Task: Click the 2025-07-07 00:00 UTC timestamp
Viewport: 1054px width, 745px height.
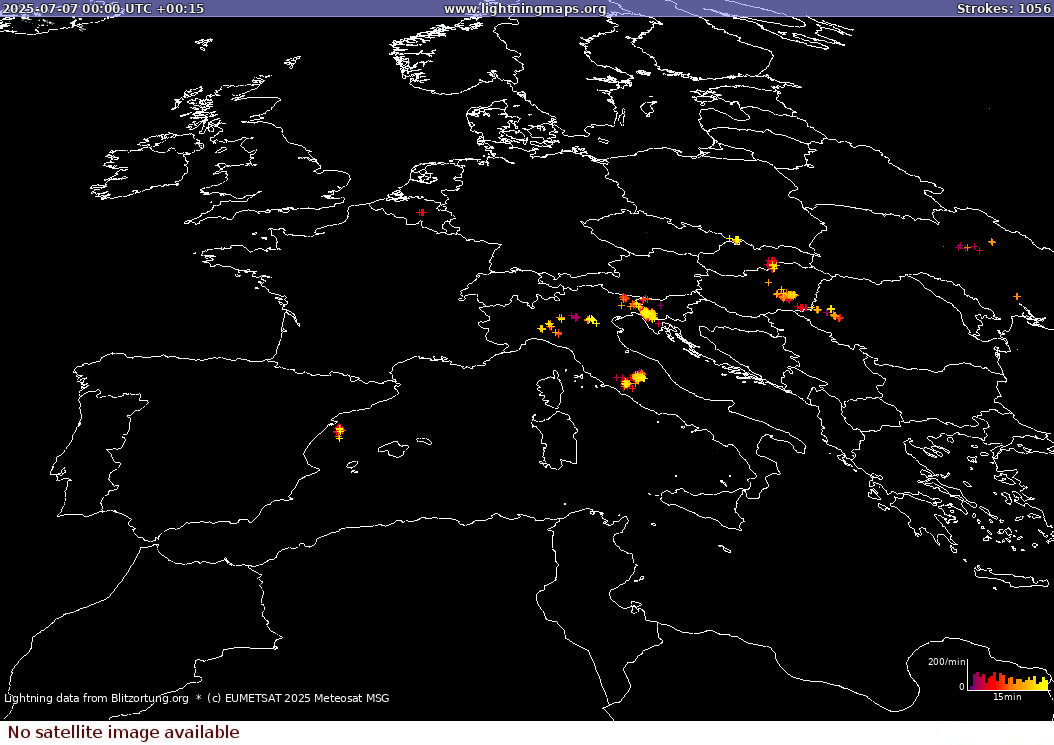Action: [x=102, y=8]
